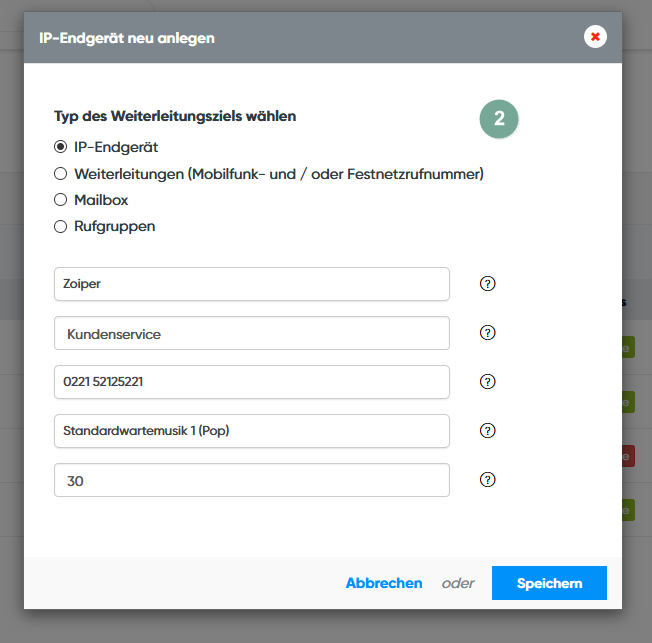Click the help icon next to Kundenservice

(488, 333)
